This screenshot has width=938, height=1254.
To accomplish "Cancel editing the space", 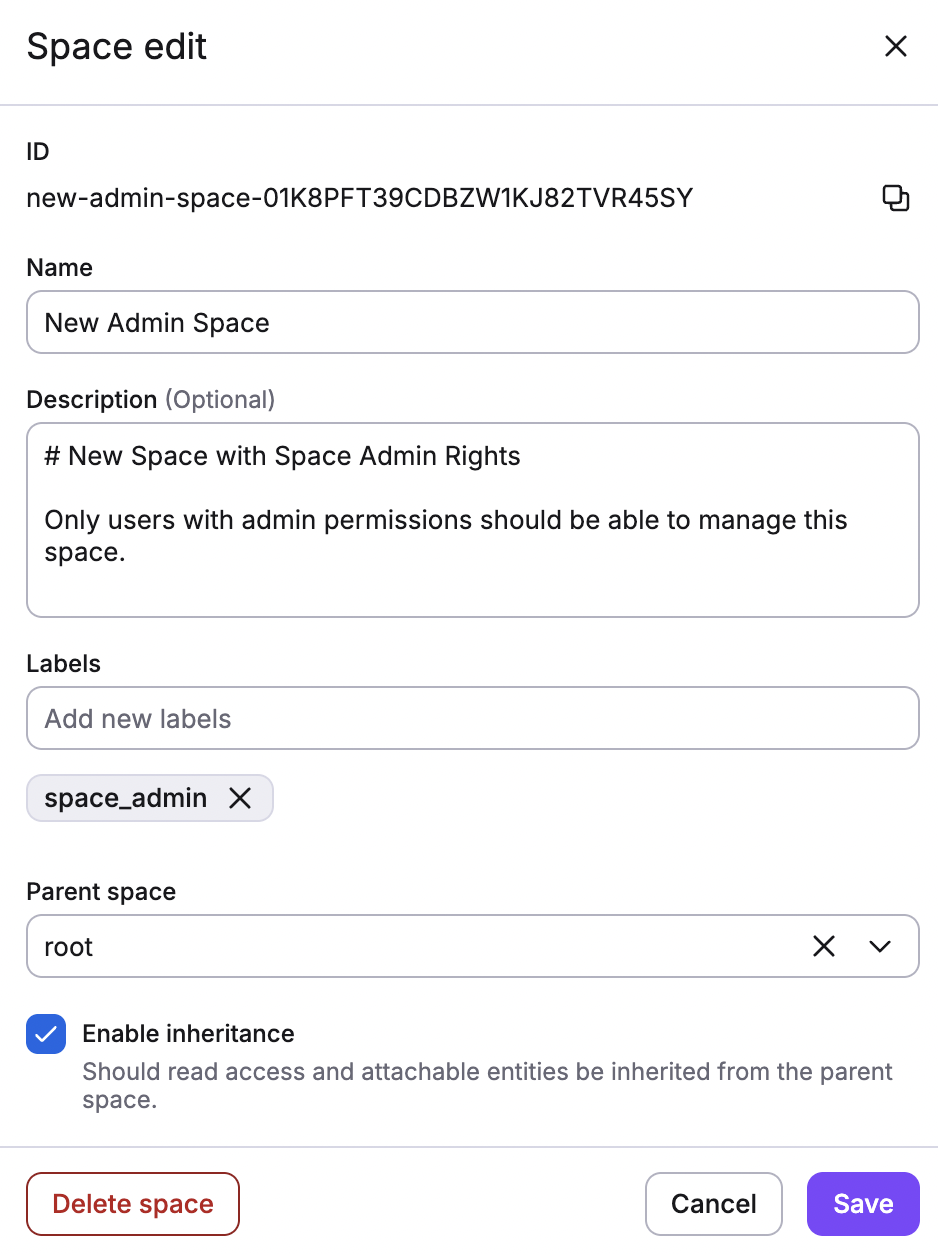I will [713, 1204].
